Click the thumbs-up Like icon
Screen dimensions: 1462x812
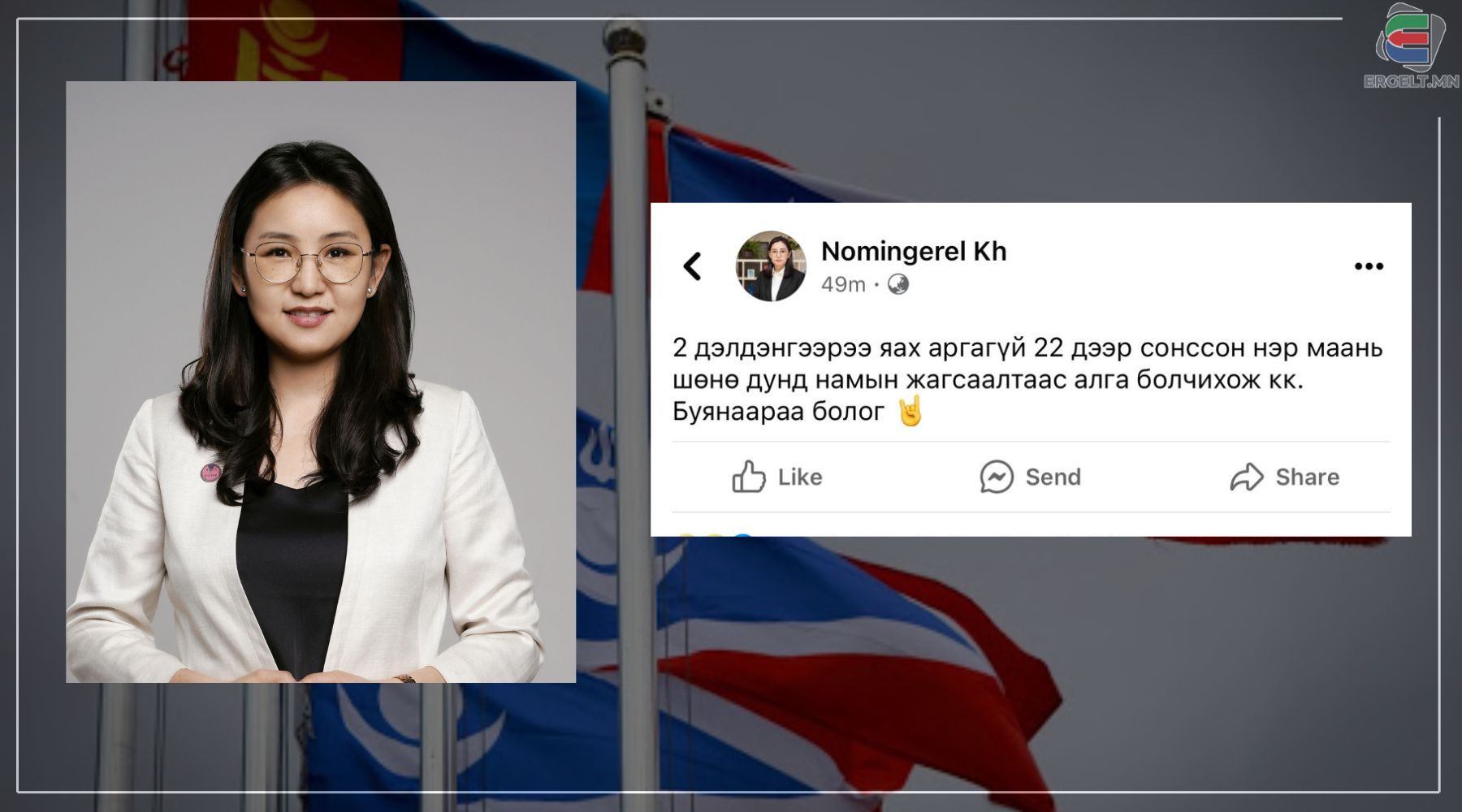coord(748,477)
